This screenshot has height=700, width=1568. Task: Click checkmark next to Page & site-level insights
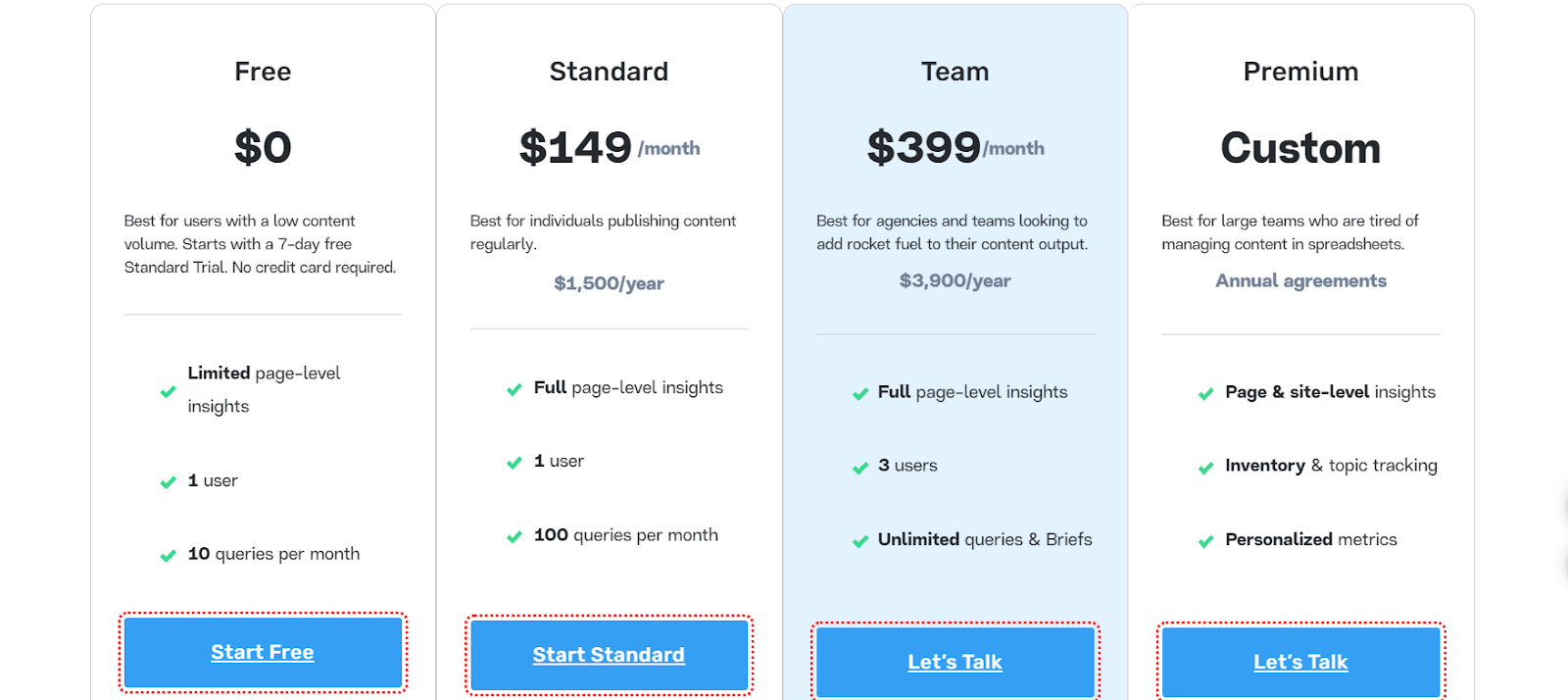(x=1206, y=394)
